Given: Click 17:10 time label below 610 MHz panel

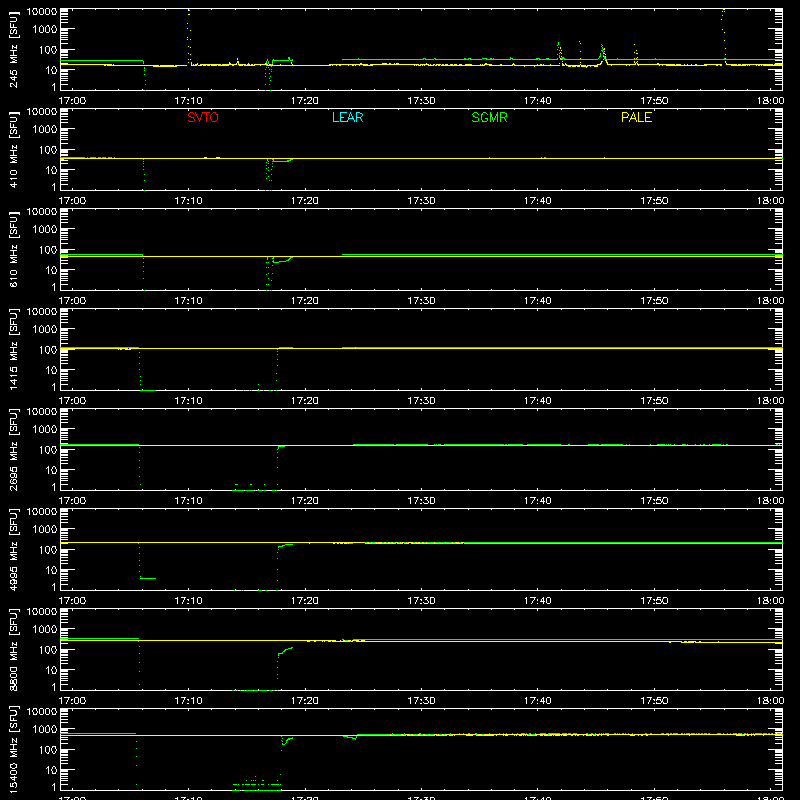Looking at the screenshot, I should 188,301.
